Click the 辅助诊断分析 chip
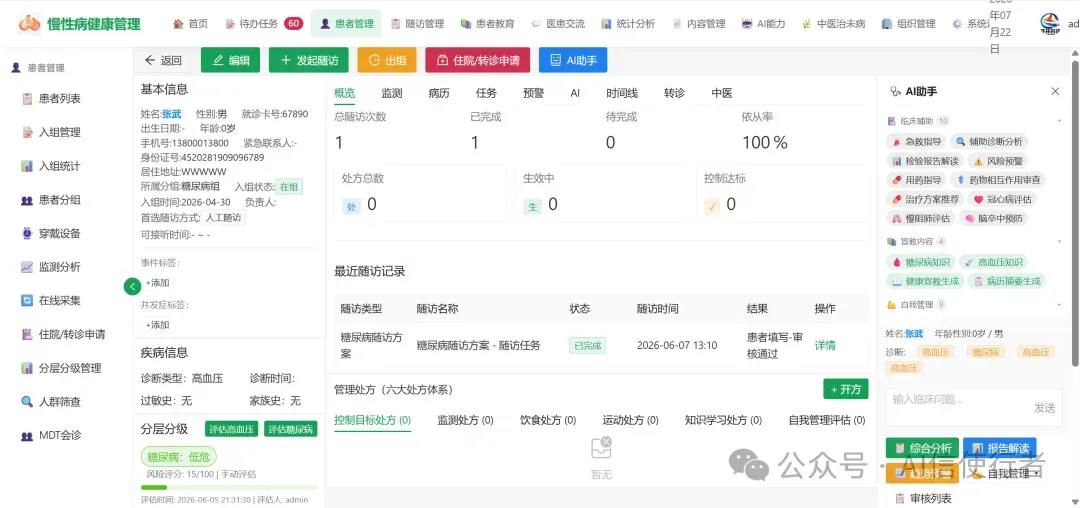 coord(988,141)
